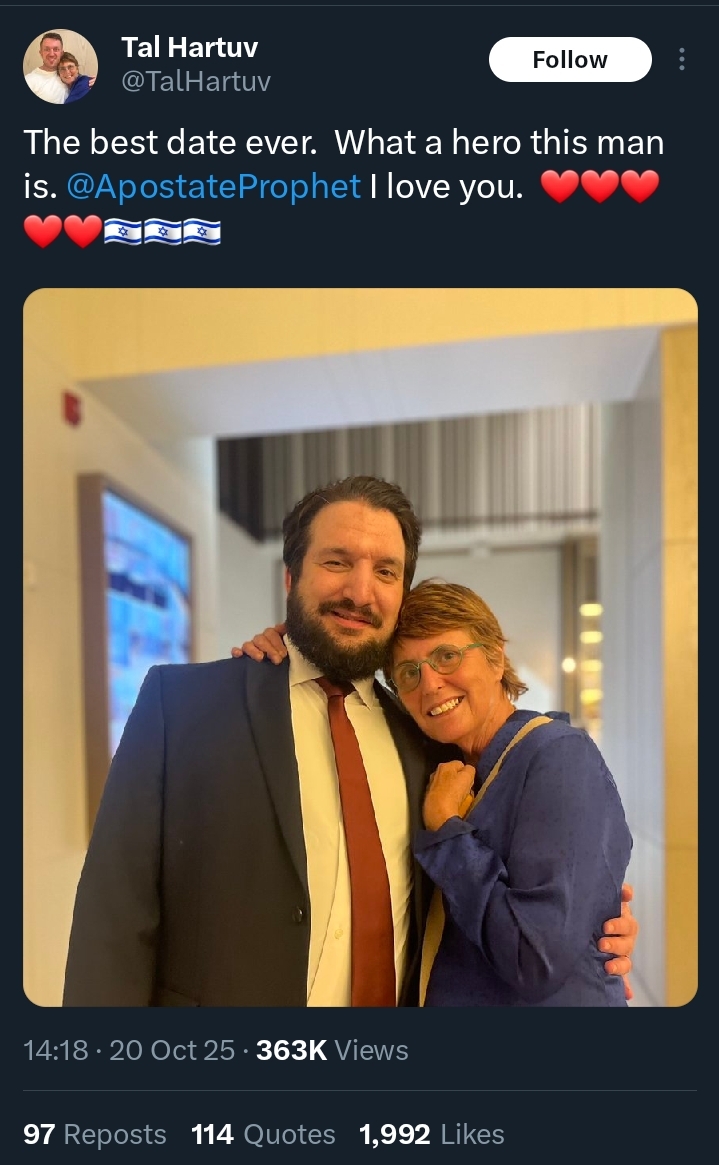719x1165 pixels.
Task: View the attached photo in full
Action: (360, 647)
